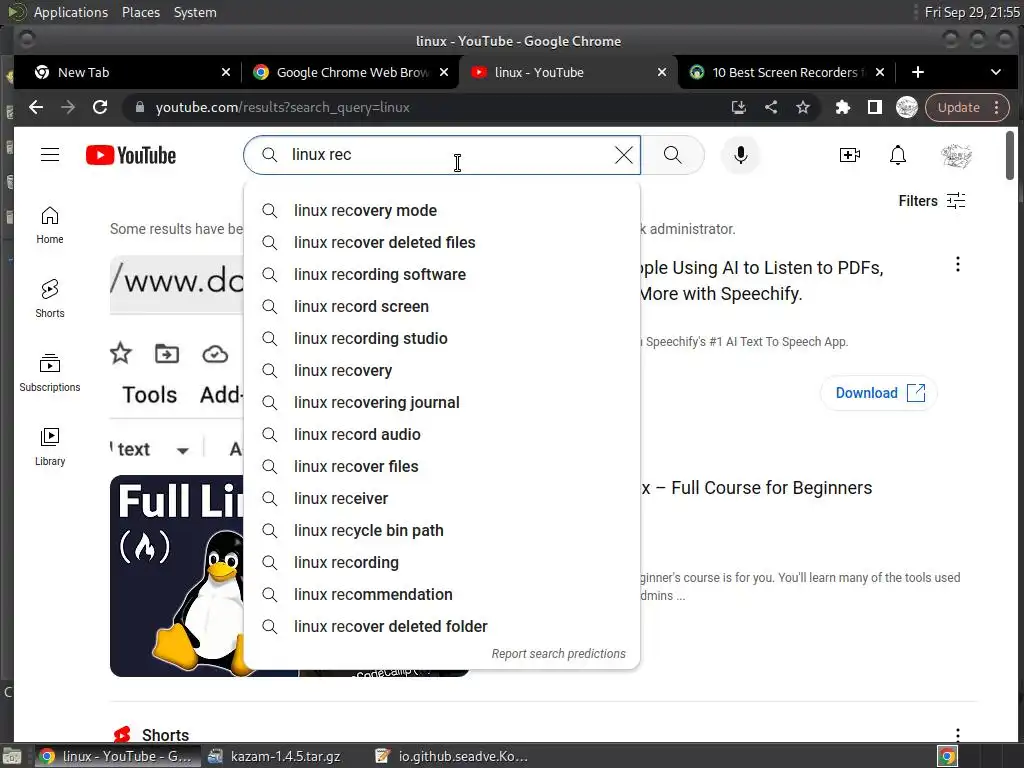
Task: Pick suggestion linux recovering journal
Action: 441,402
